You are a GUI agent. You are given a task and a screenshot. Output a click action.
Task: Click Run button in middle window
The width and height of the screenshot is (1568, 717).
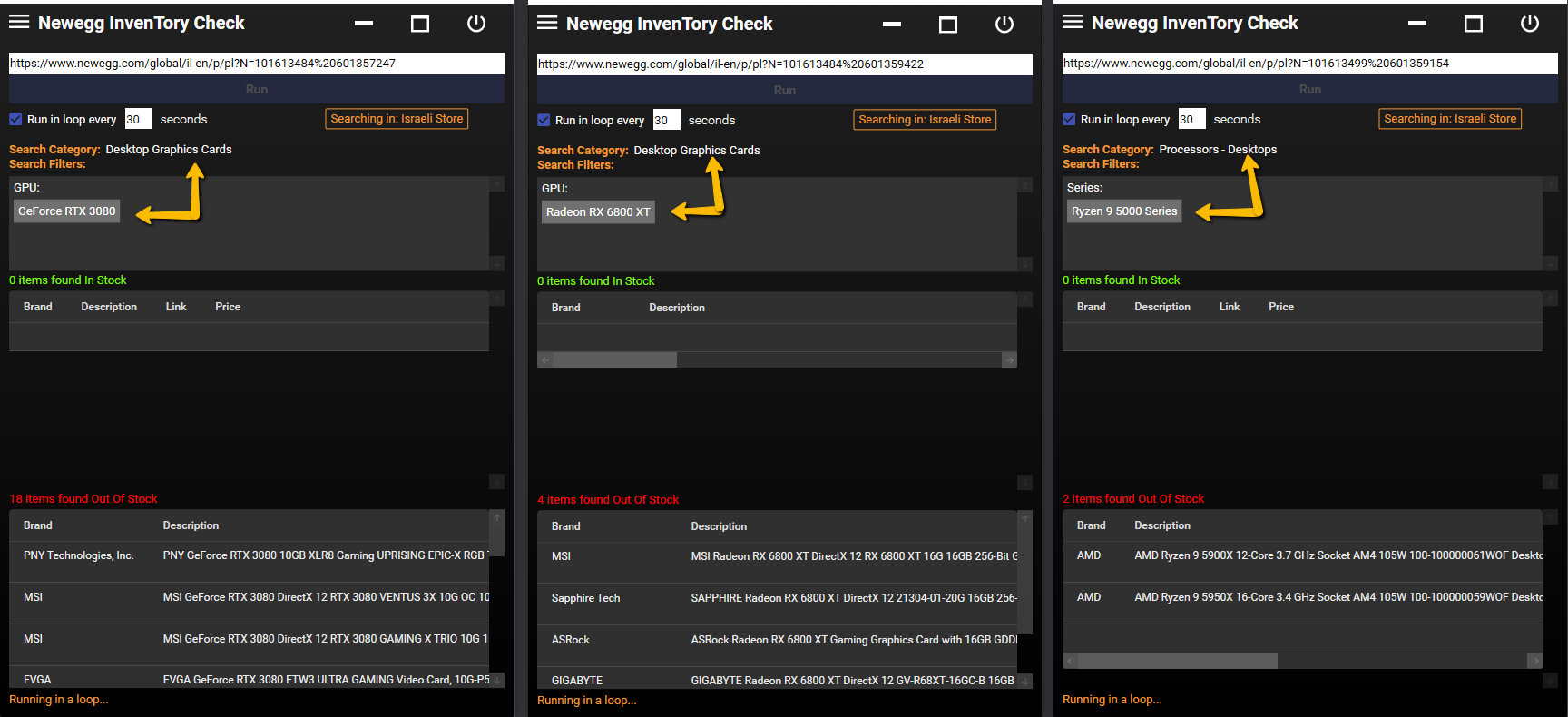(x=785, y=90)
